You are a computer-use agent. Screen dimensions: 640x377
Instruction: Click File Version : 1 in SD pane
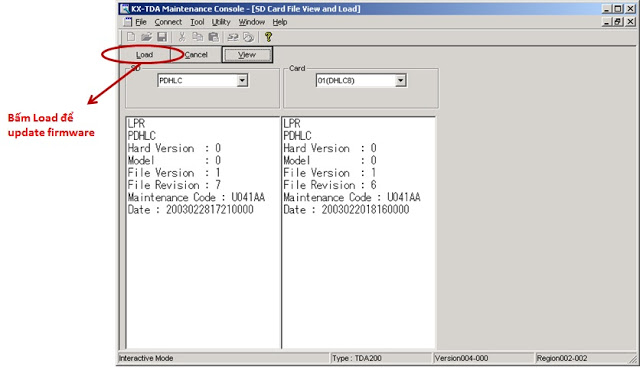(174, 173)
